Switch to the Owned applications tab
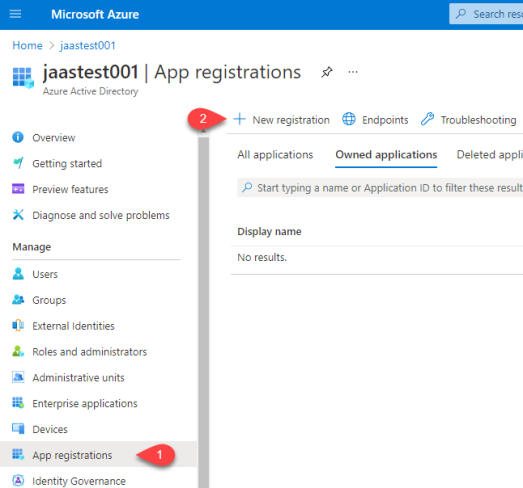Image resolution: width=523 pixels, height=488 pixels. [386, 155]
